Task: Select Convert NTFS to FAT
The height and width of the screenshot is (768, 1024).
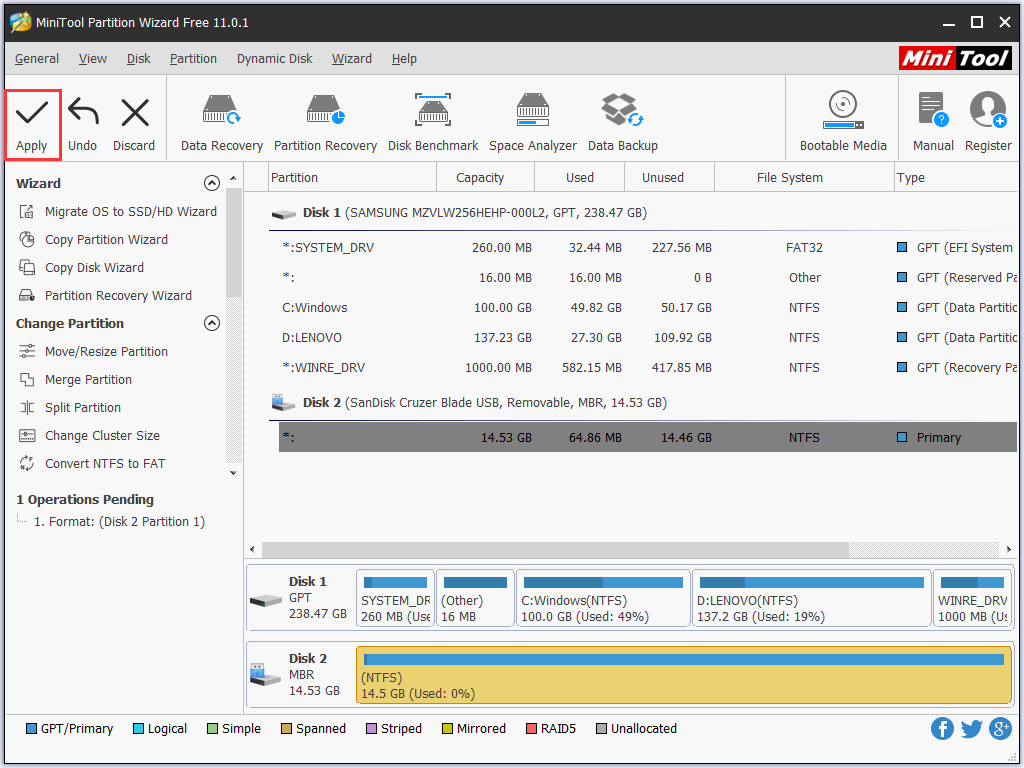Action: 92,464
